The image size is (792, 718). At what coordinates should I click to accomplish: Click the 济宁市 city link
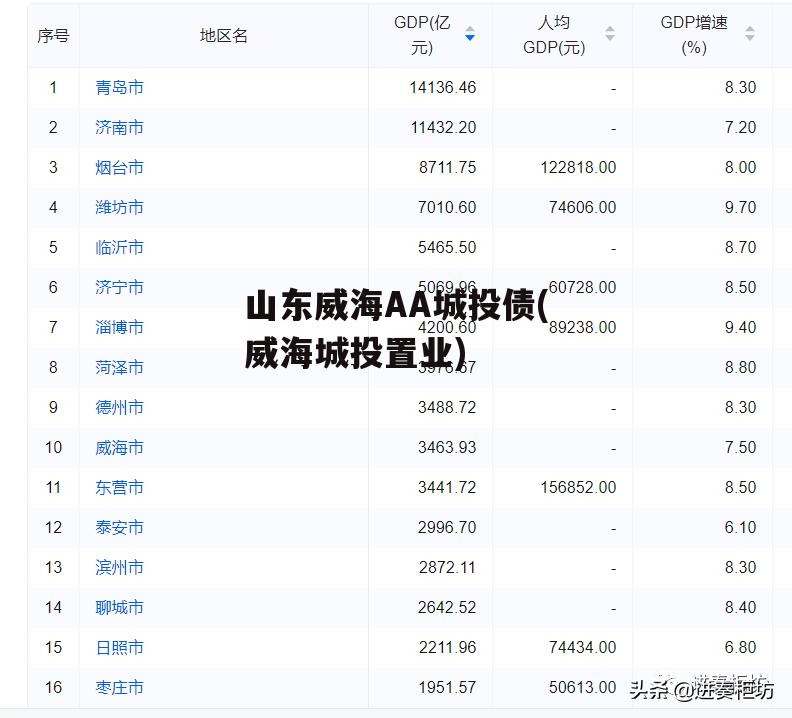[119, 287]
